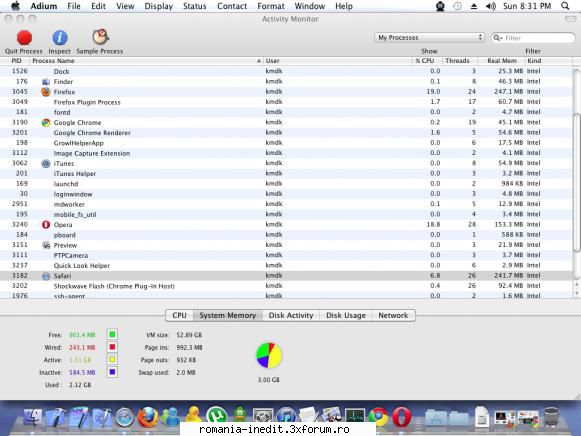Screen dimensions: 581x436
Task: Click the process list vertical scrollbar
Action: coord(577,182)
